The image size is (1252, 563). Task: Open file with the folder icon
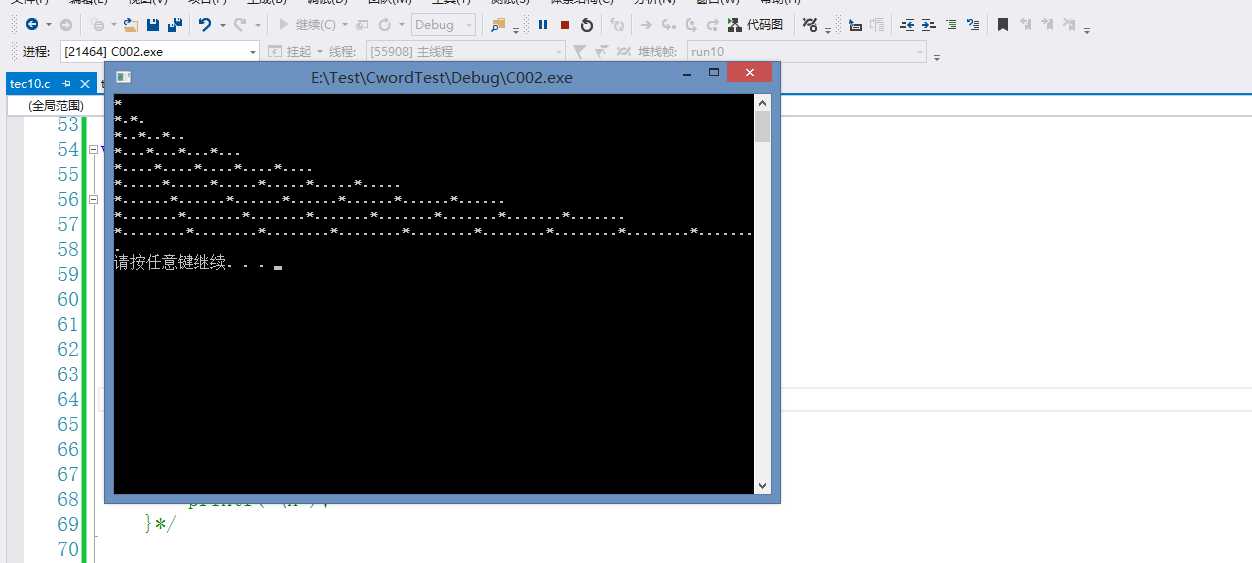click(x=131, y=24)
